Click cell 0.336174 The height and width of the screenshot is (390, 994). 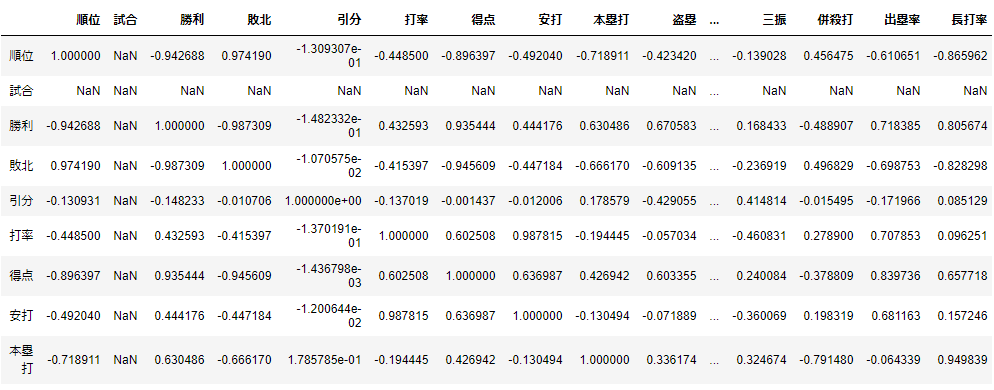click(671, 360)
